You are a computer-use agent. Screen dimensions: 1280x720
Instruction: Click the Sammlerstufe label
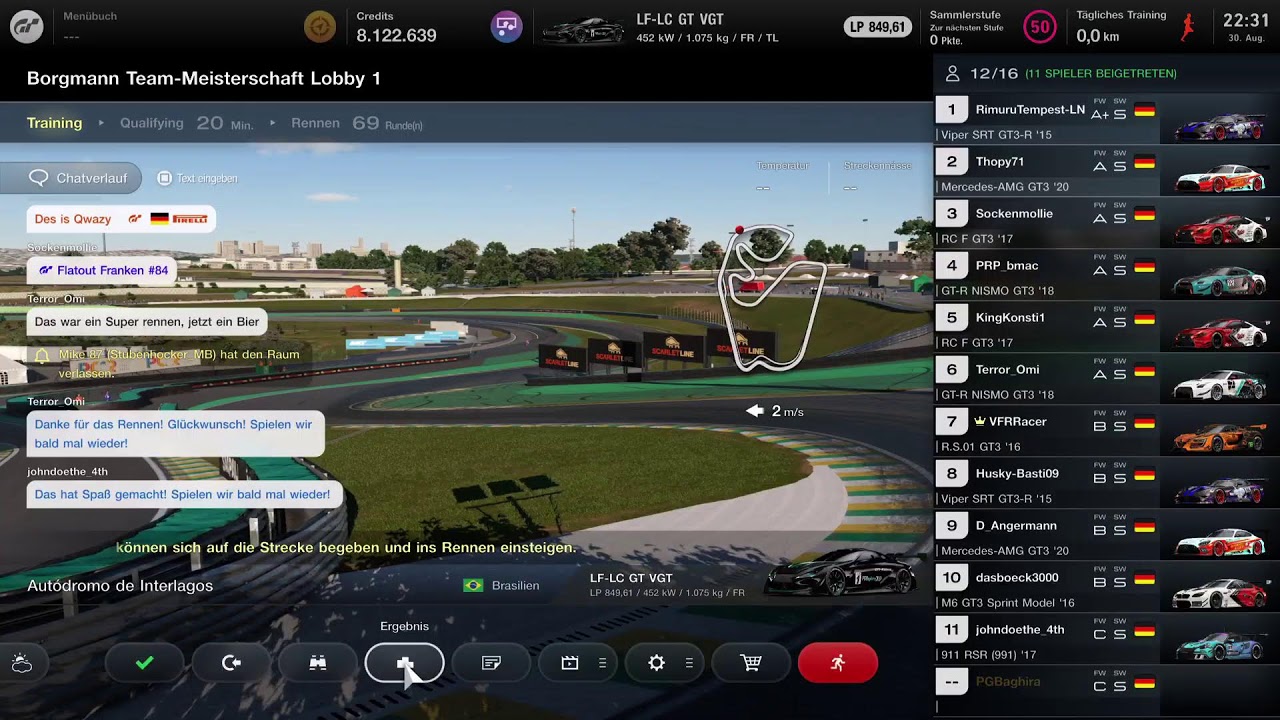(x=965, y=15)
